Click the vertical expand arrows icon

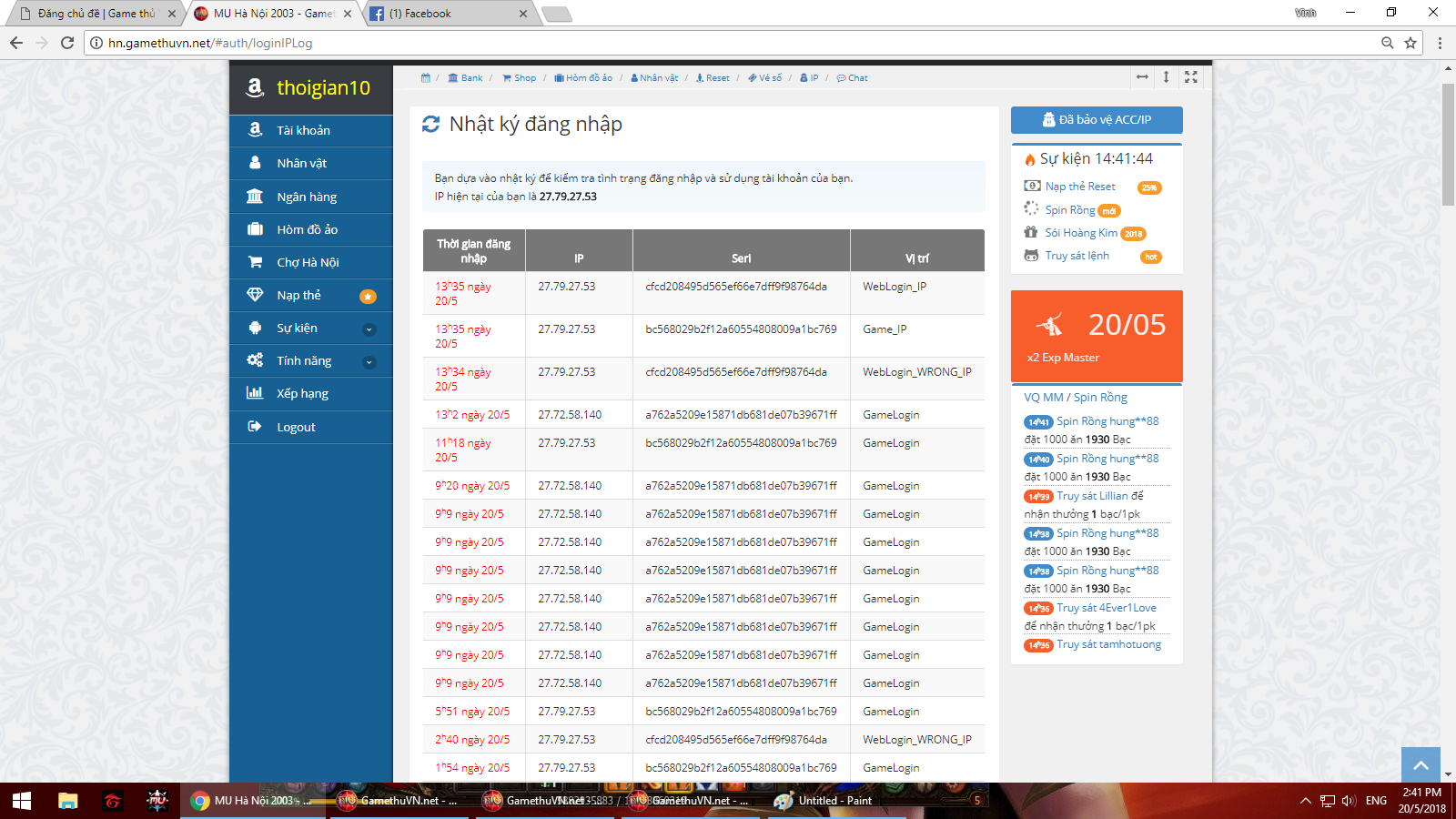[1166, 77]
